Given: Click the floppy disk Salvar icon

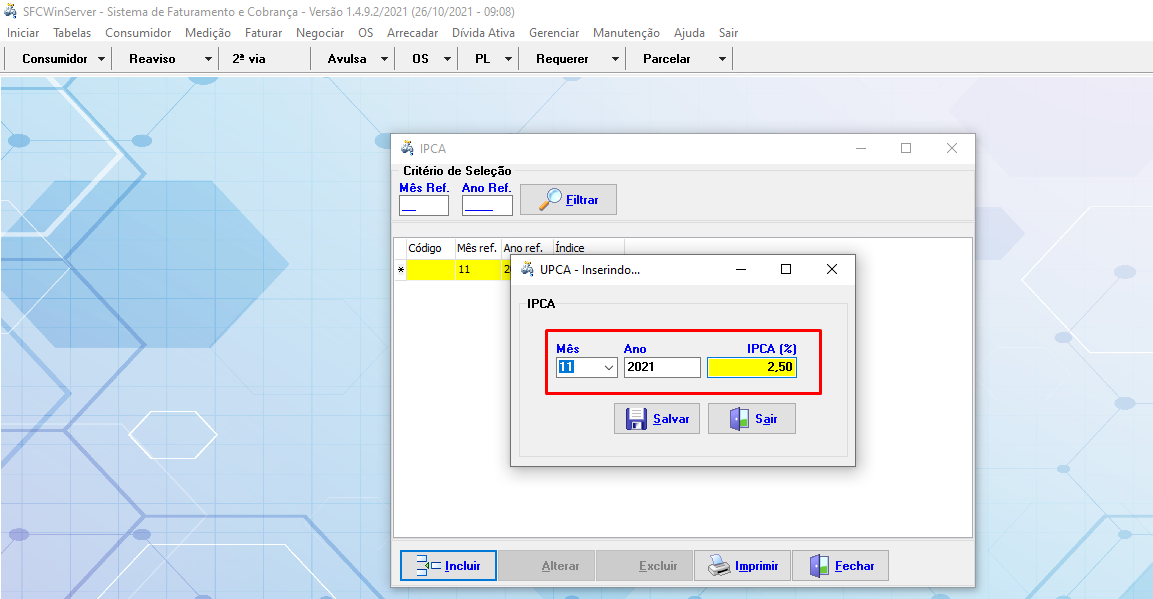Looking at the screenshot, I should [x=636, y=419].
